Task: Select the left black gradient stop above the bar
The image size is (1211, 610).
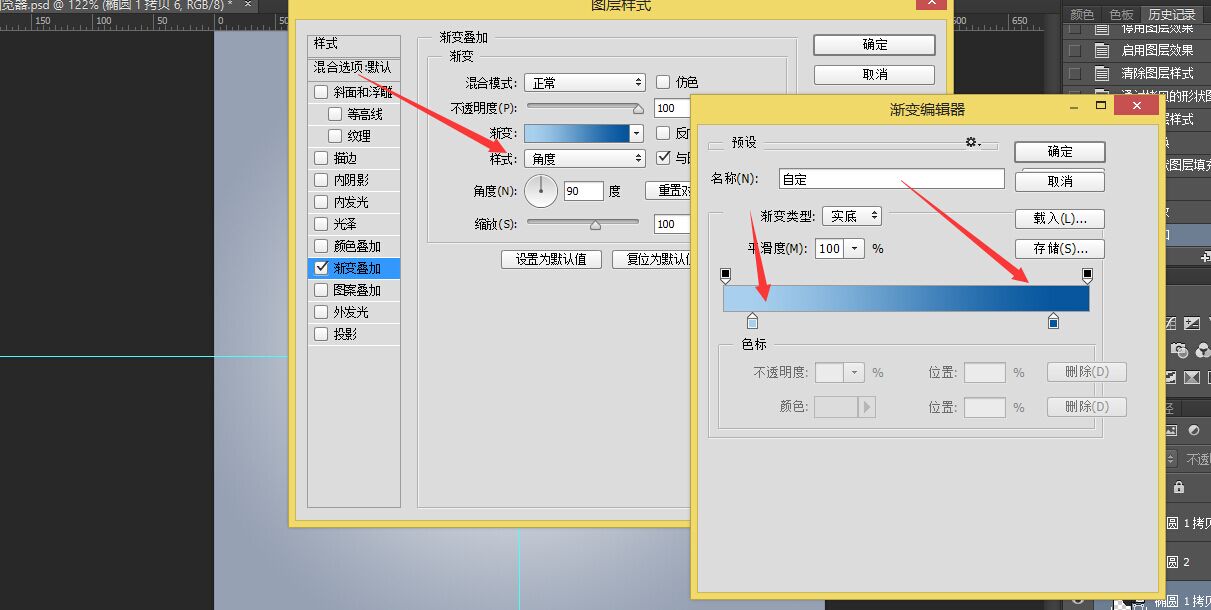Action: pos(724,274)
